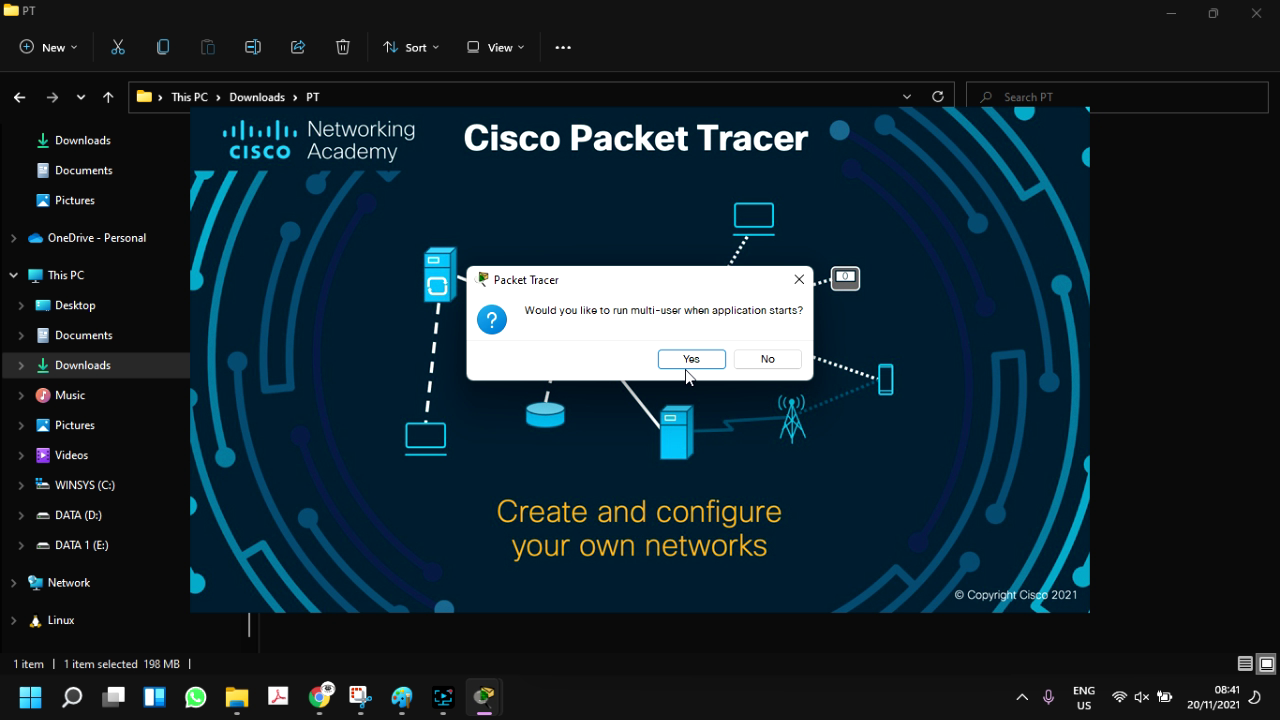The height and width of the screenshot is (720, 1280).
Task: Open taskbar Search magnifier
Action: (72, 697)
